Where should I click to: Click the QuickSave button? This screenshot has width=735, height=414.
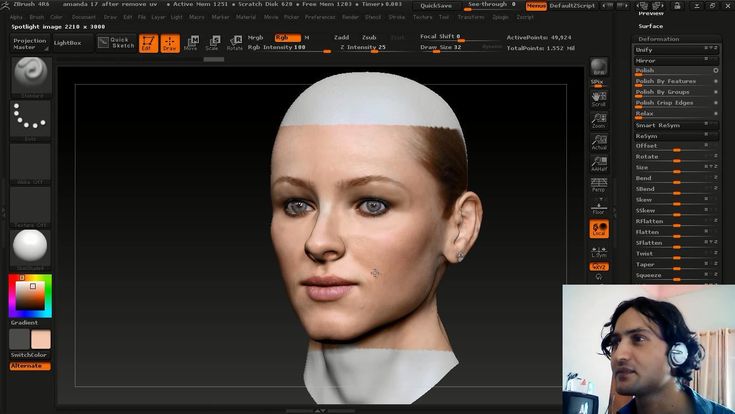(x=436, y=6)
